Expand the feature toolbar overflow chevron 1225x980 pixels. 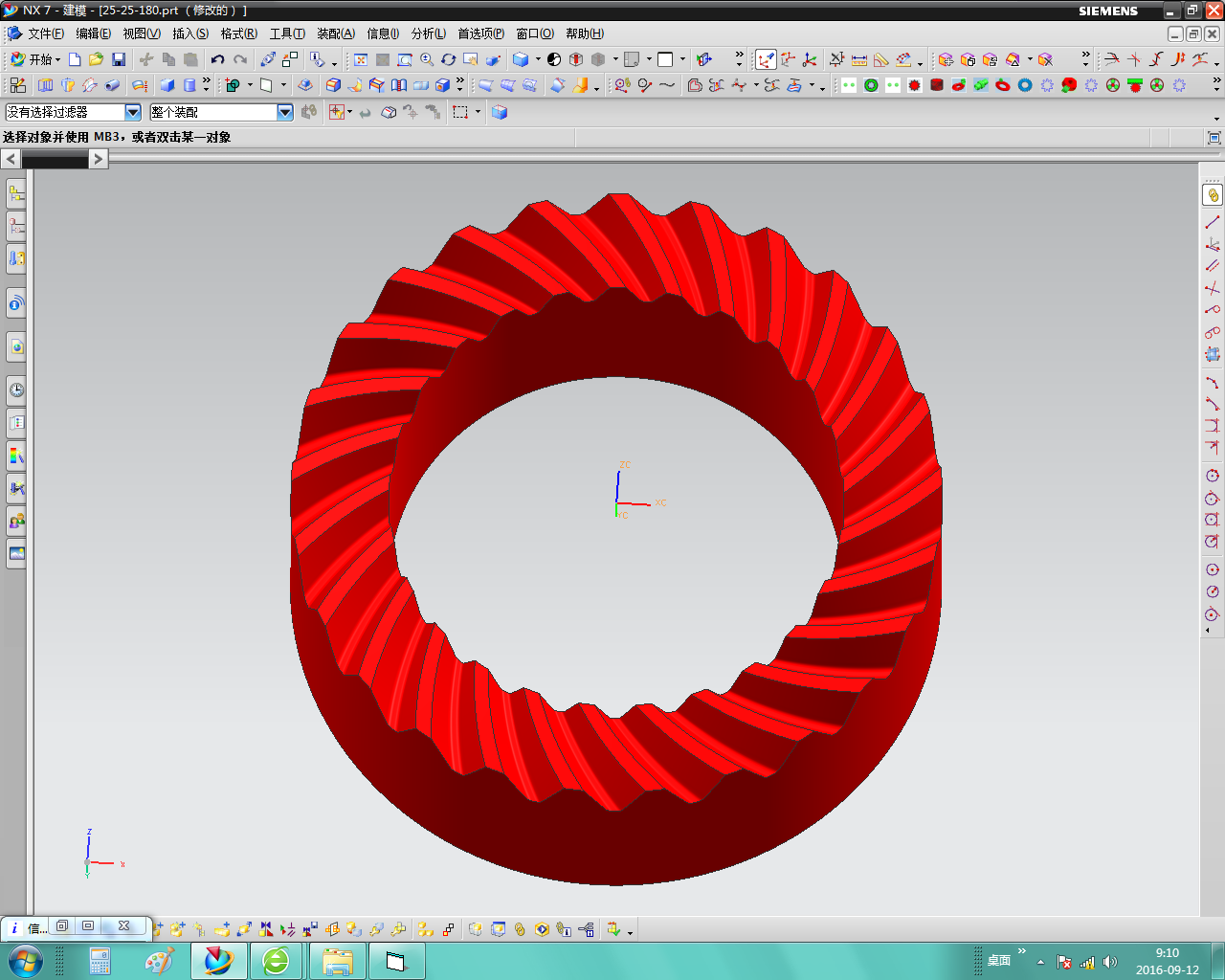[x=207, y=84]
